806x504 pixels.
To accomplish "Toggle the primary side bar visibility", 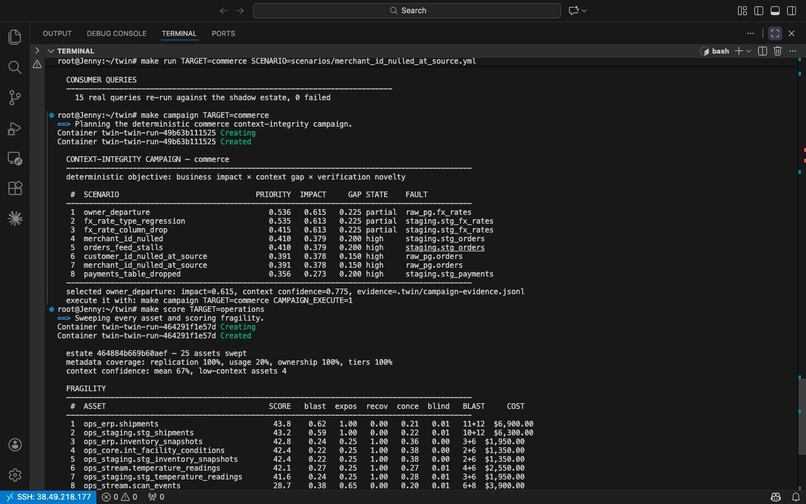I will coord(758,10).
